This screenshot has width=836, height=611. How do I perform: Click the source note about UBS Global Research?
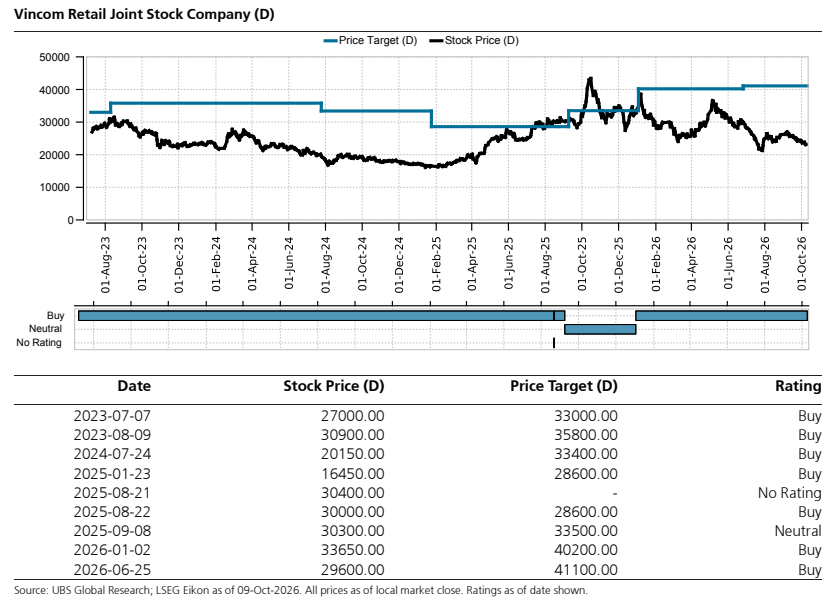coord(301,591)
